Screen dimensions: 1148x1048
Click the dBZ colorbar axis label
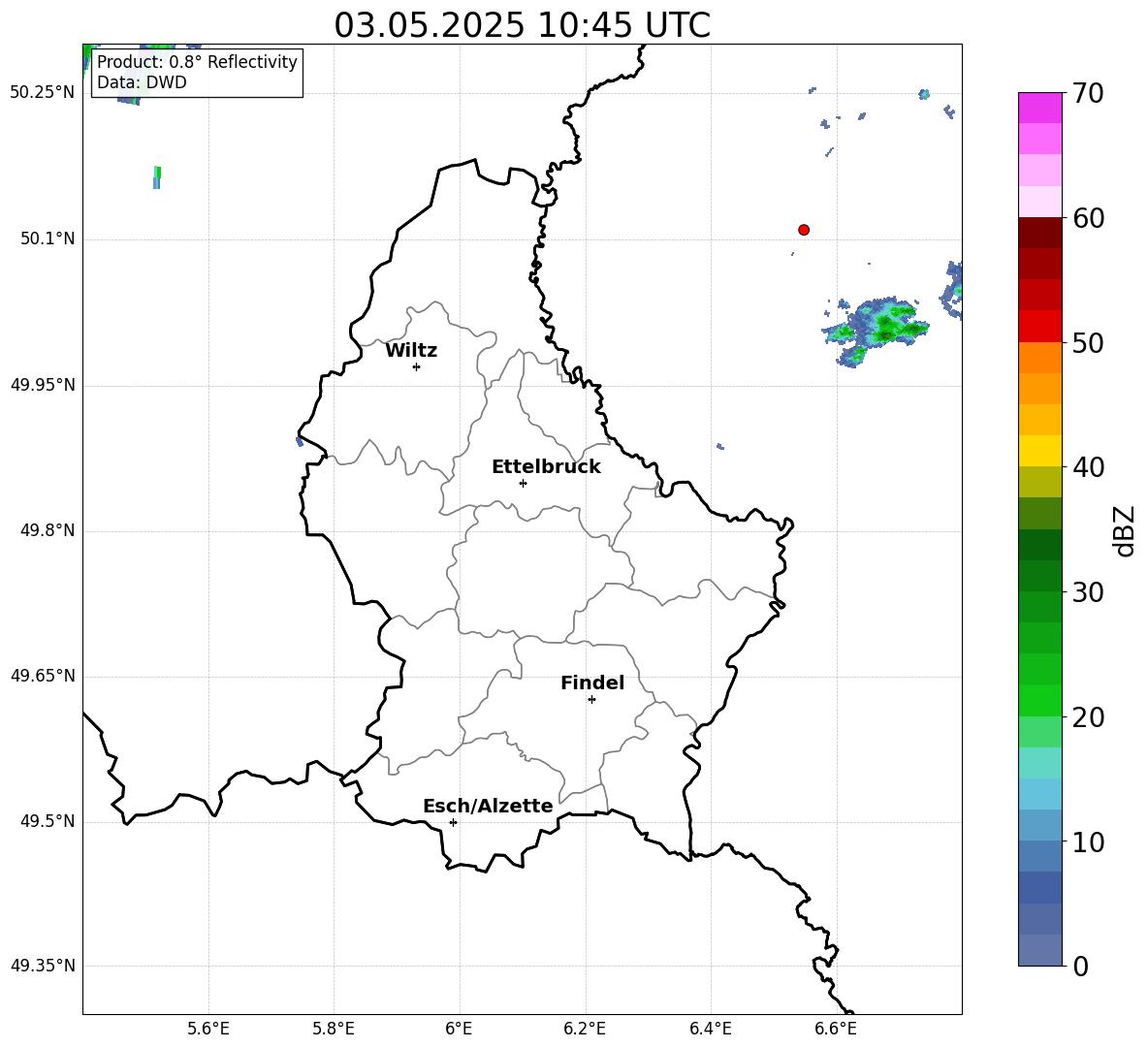1124,530
